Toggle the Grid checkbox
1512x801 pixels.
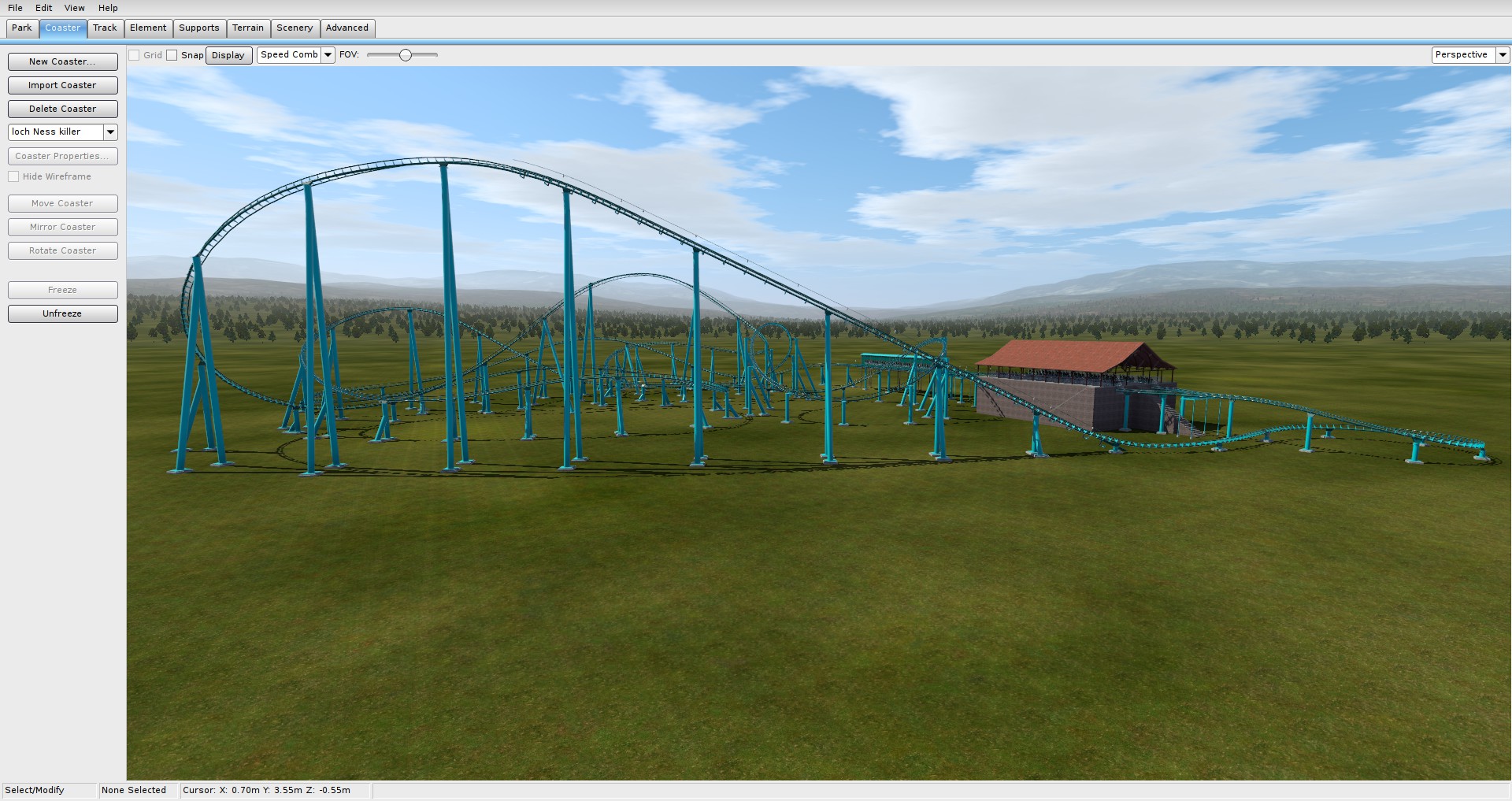[134, 55]
